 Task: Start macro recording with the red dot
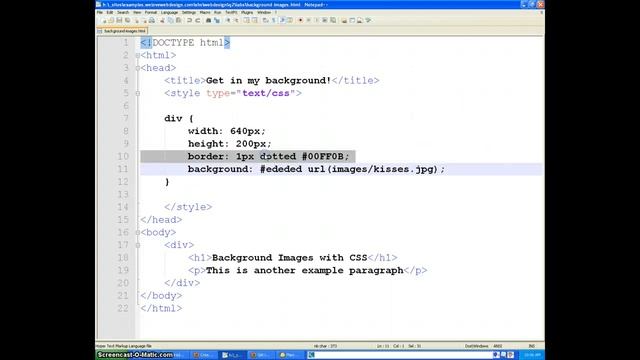(300, 20)
